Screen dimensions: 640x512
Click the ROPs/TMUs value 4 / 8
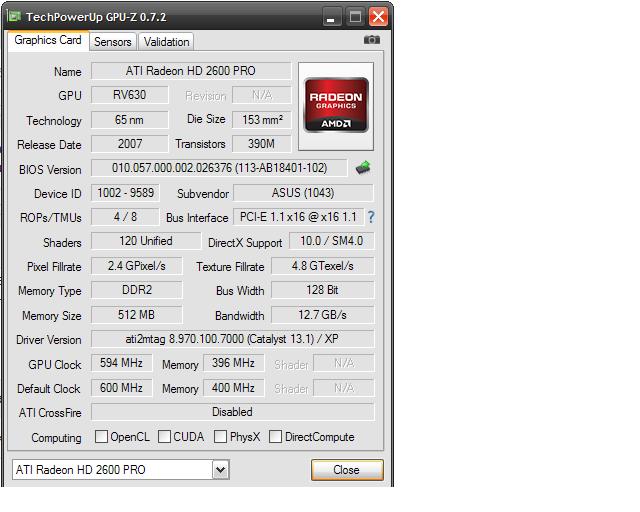(x=125, y=217)
